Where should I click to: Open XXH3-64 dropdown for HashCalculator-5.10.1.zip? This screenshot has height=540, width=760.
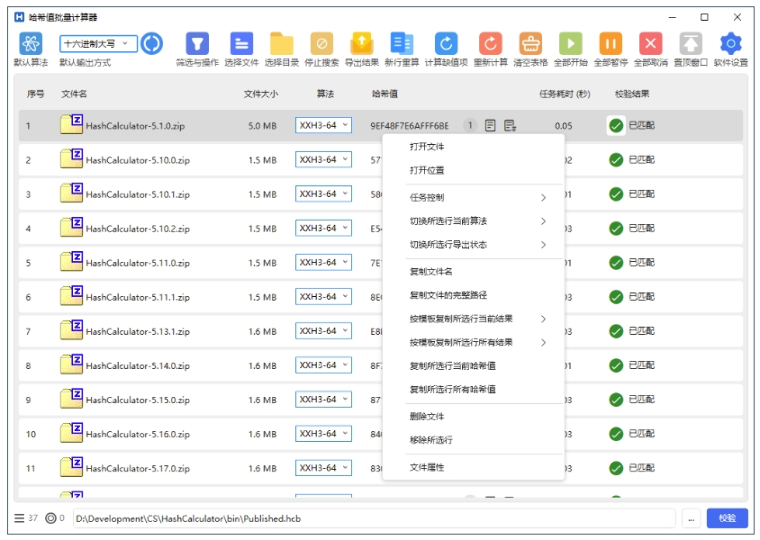click(x=323, y=194)
